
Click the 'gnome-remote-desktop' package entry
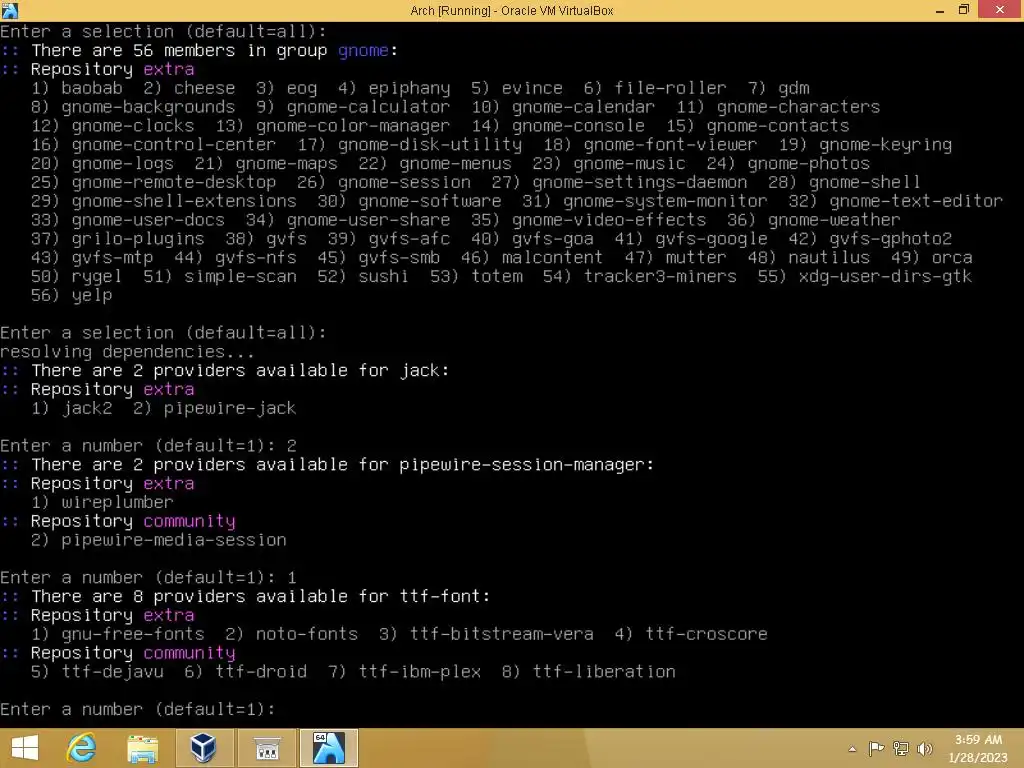pos(174,183)
